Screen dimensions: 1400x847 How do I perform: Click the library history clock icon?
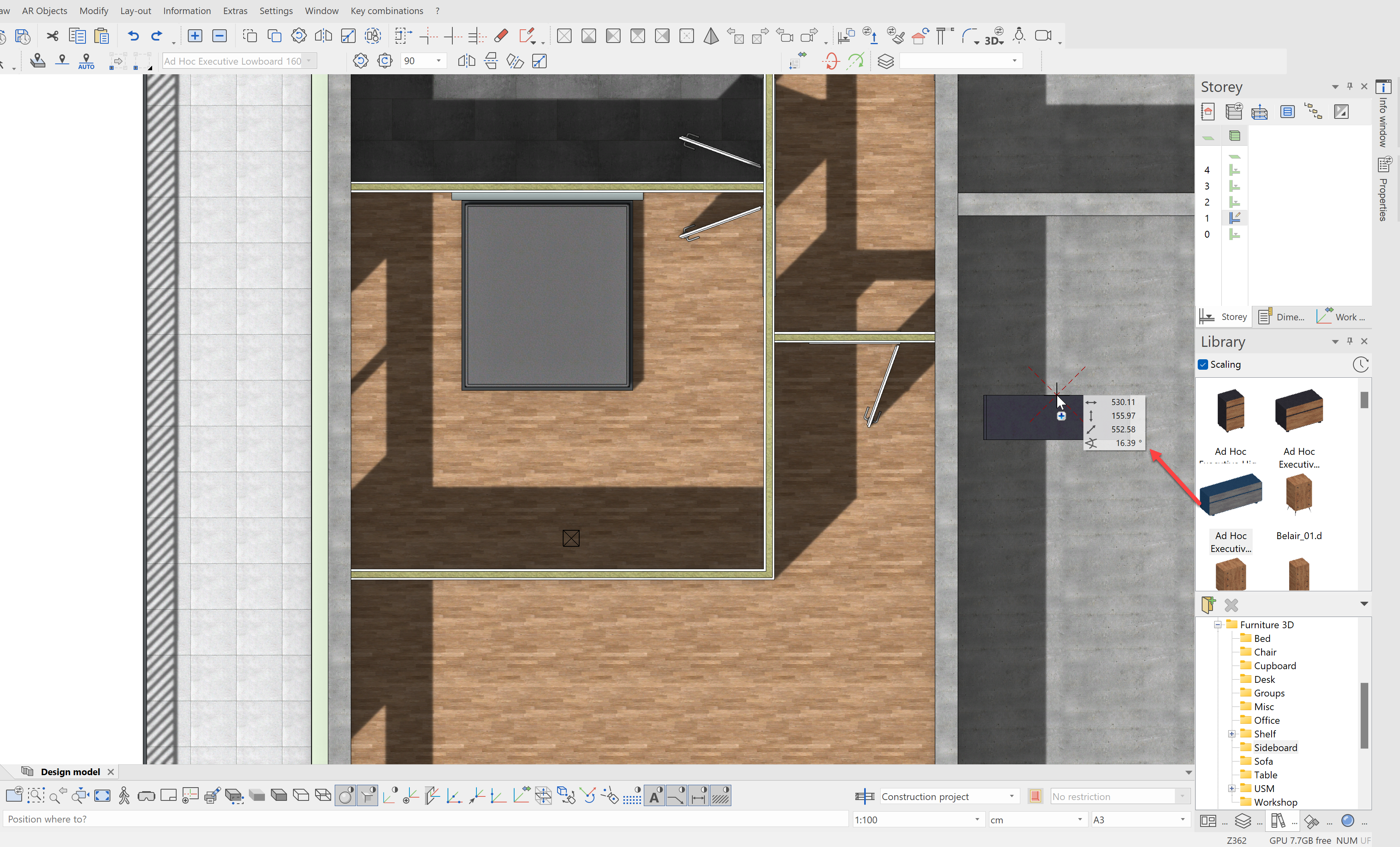point(1360,364)
